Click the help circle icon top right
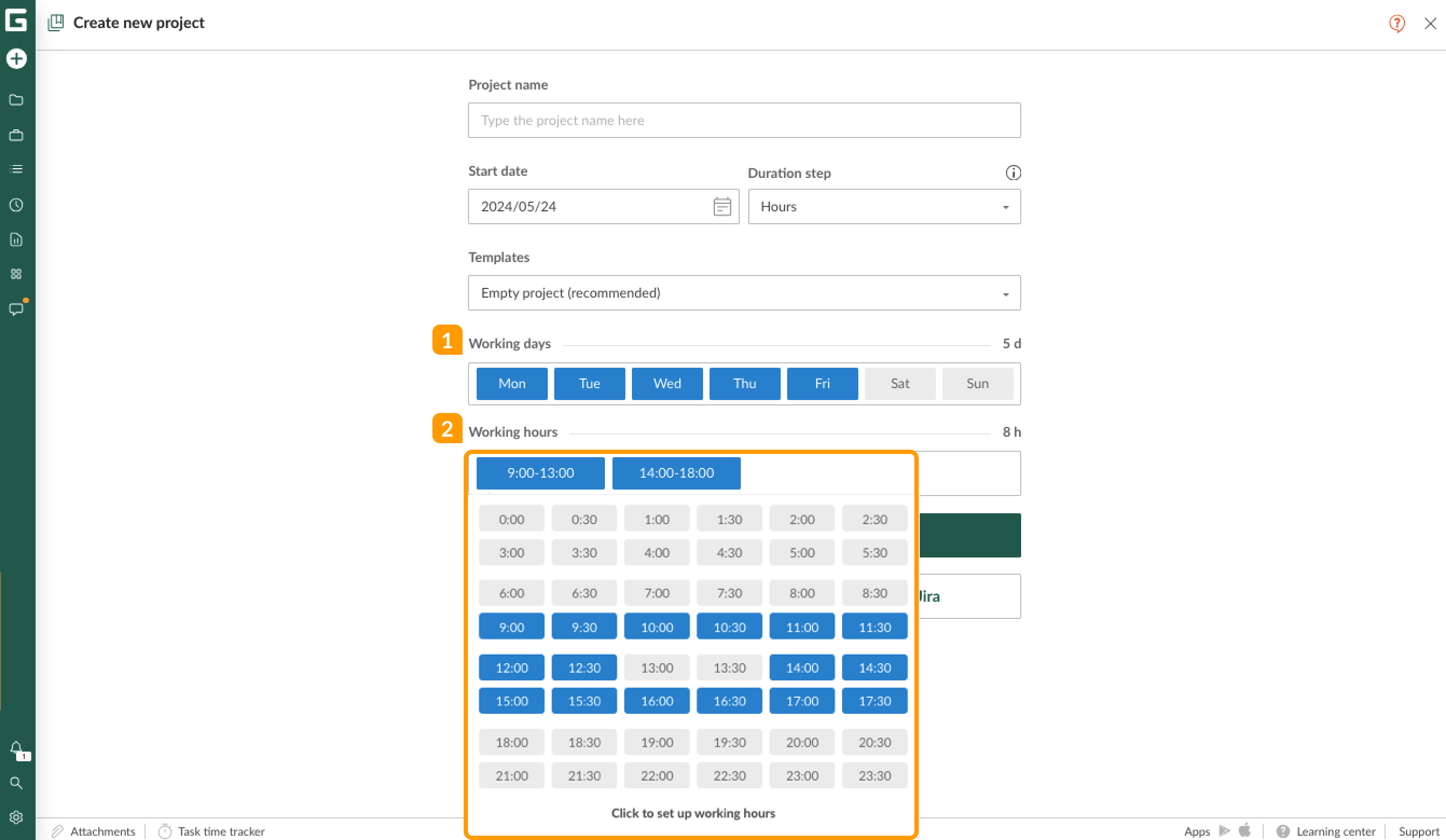 click(x=1396, y=23)
